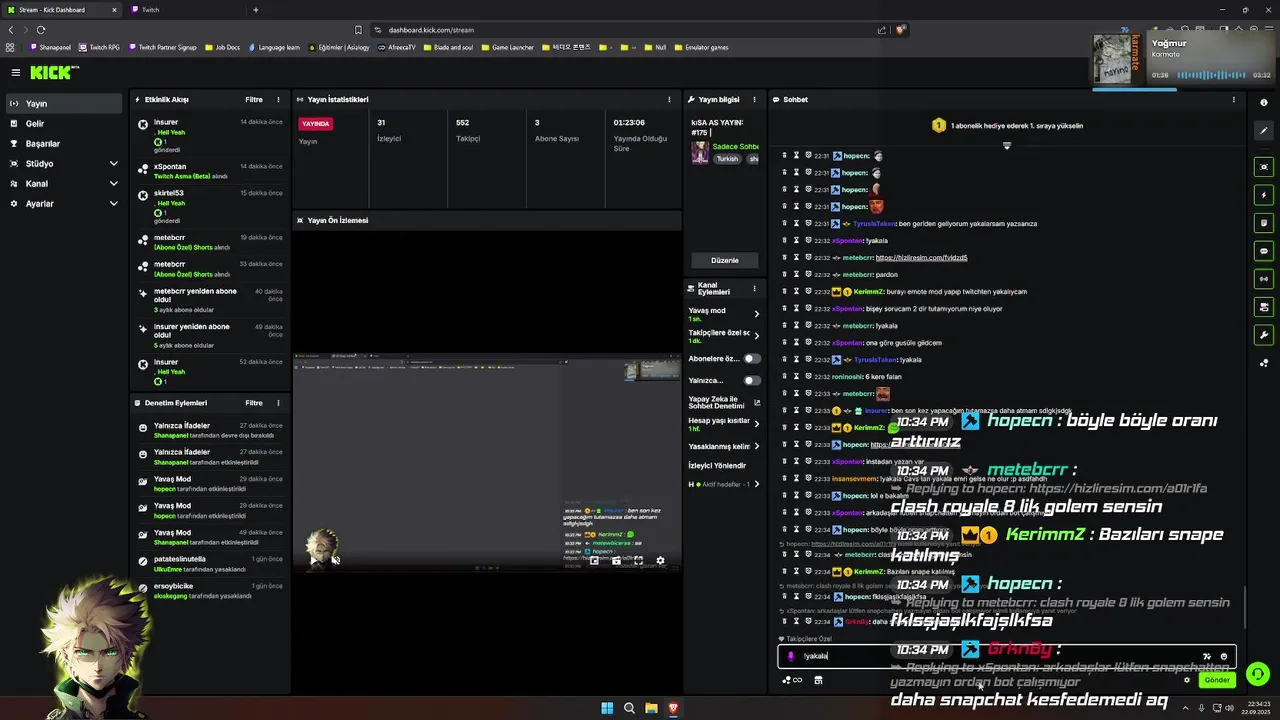Open the Twitch Partner Signup bookmark
Screen dimensions: 1280x720
[x=163, y=47]
